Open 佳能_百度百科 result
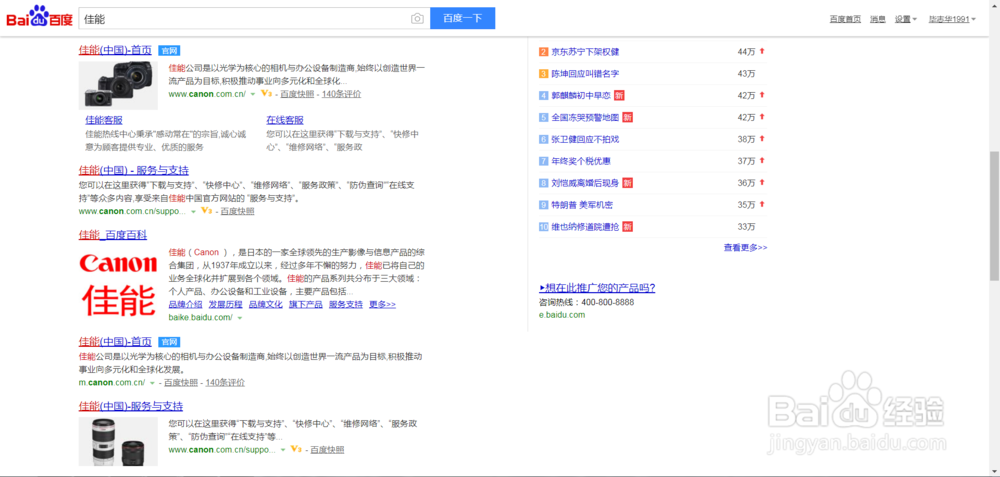 pos(113,235)
